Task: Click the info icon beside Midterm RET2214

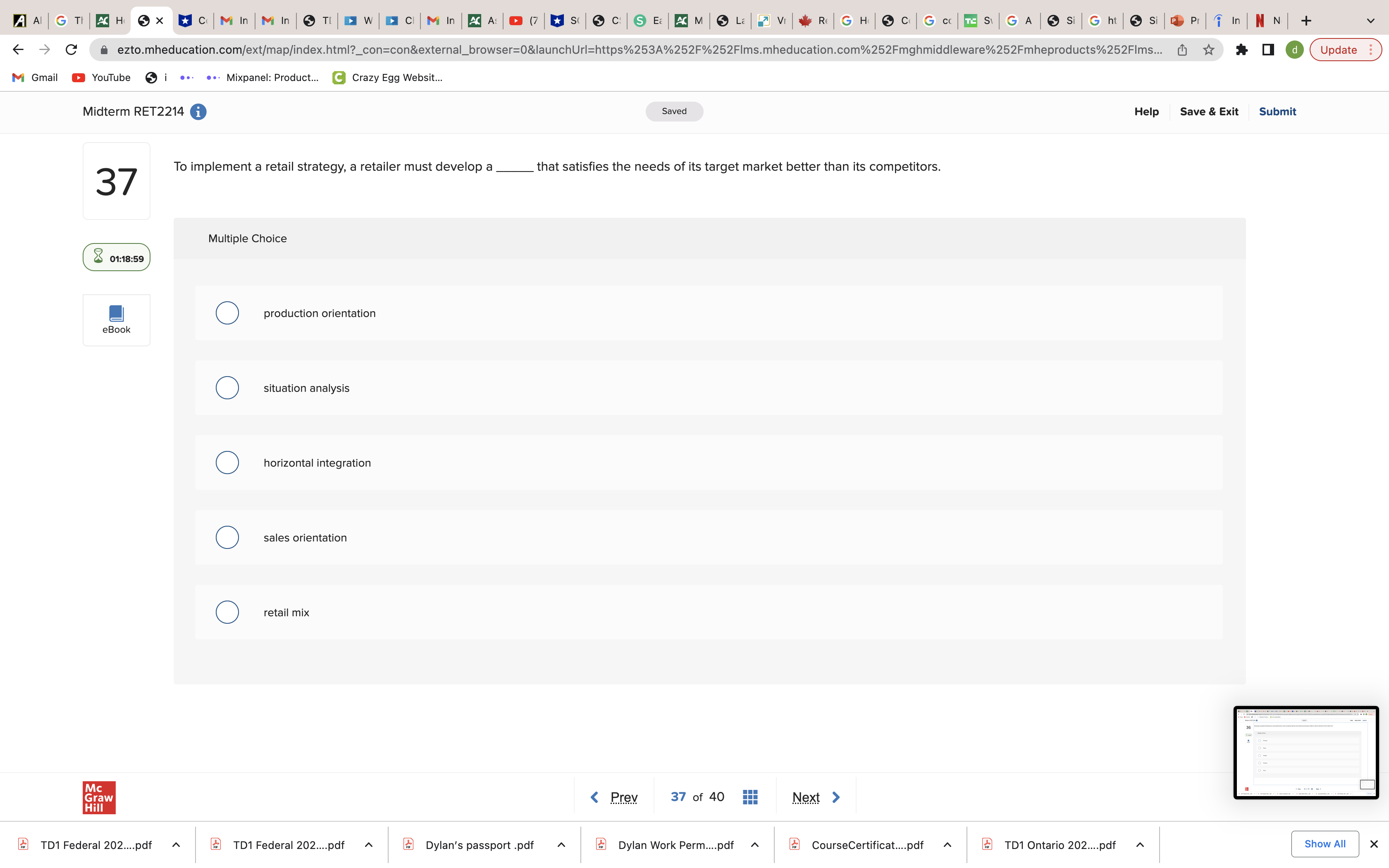Action: point(198,111)
